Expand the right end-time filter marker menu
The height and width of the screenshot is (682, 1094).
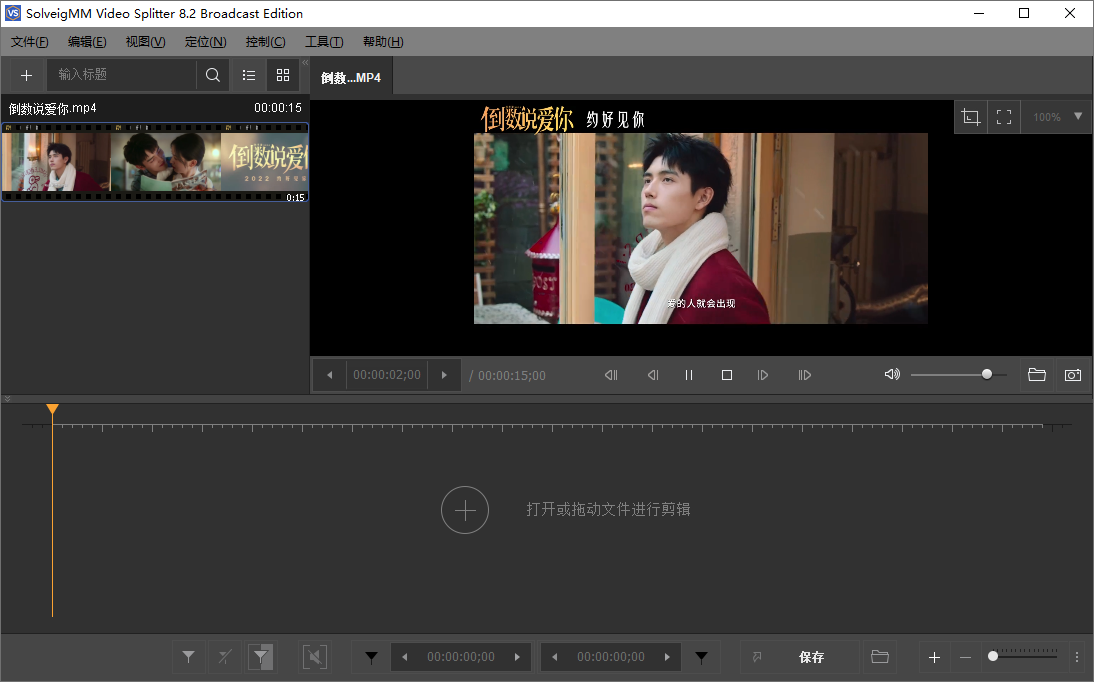[x=701, y=657]
